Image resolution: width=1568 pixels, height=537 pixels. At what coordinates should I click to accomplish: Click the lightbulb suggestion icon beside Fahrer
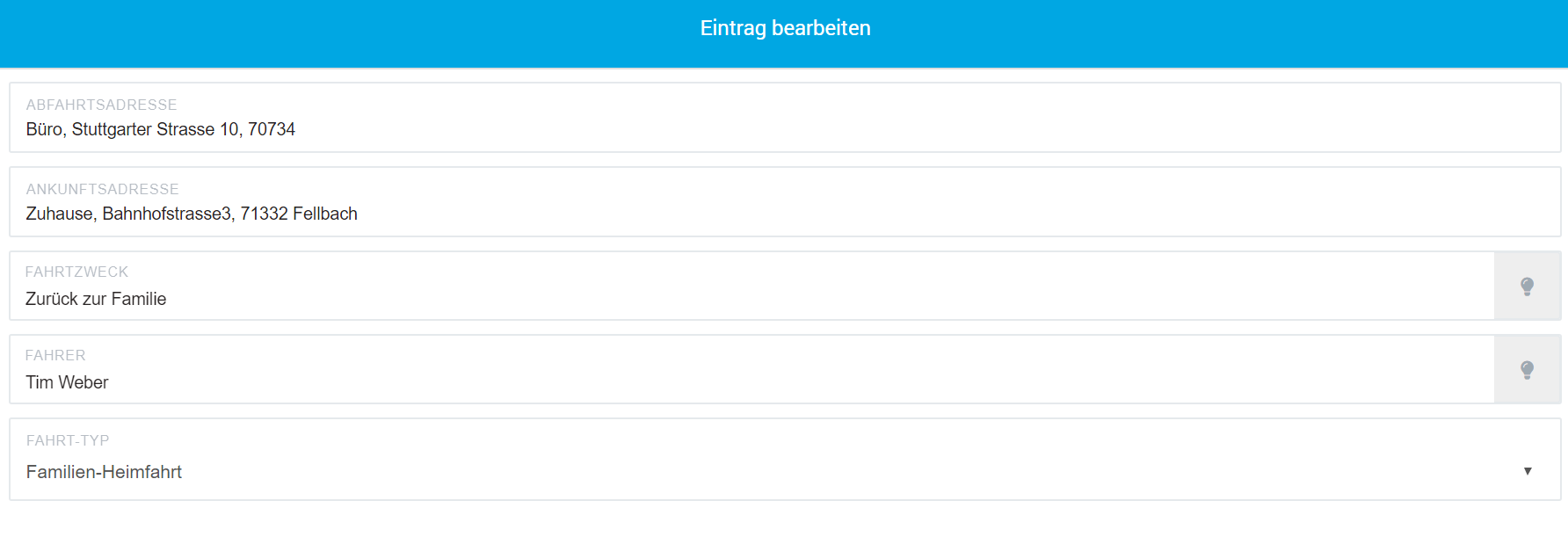(x=1528, y=369)
